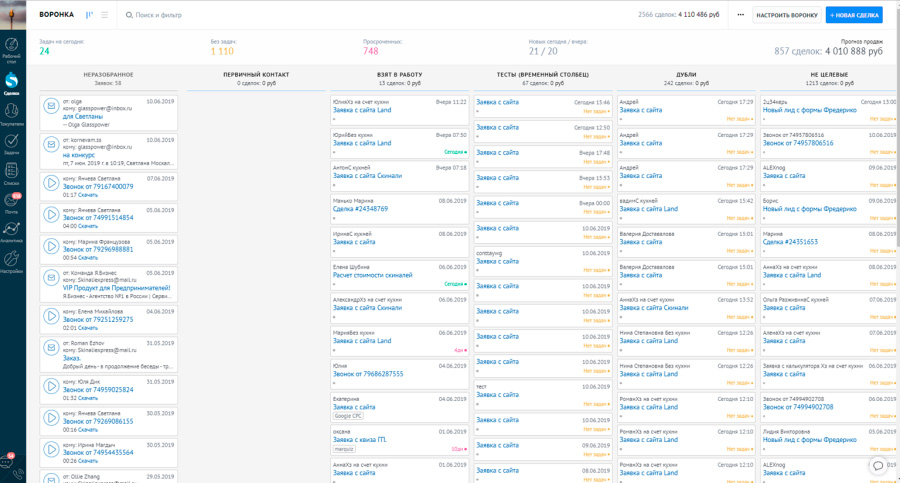Click overdue count 748
The width and height of the screenshot is (900, 483).
pyautogui.click(x=371, y=51)
